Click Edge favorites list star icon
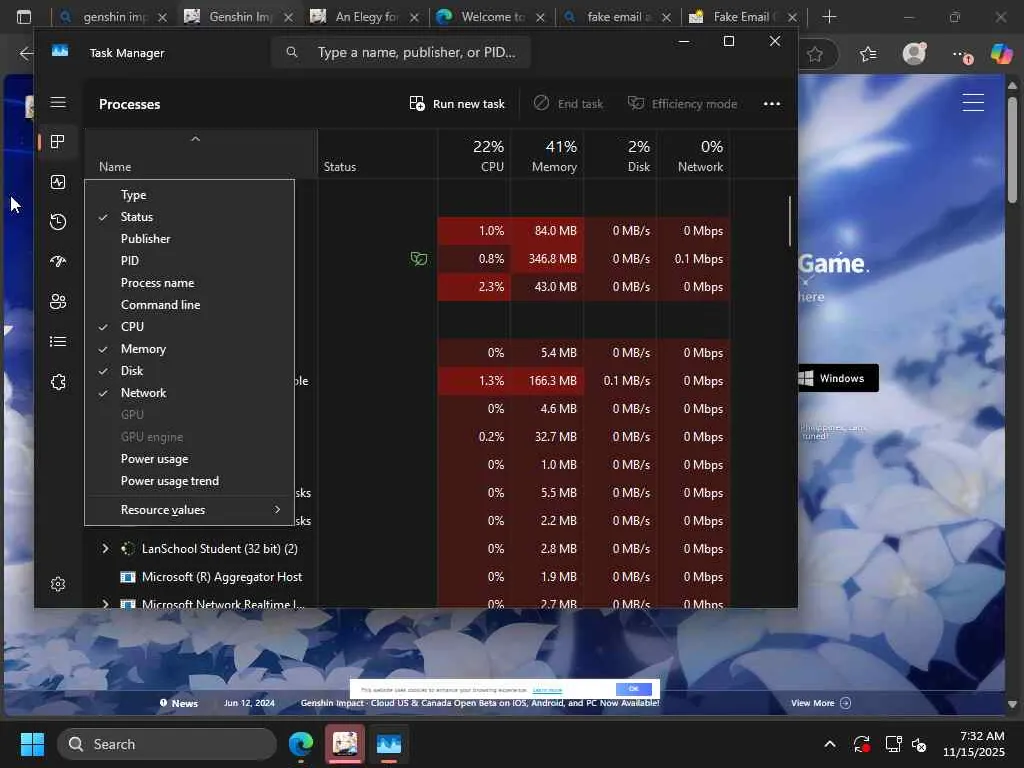 tap(868, 54)
